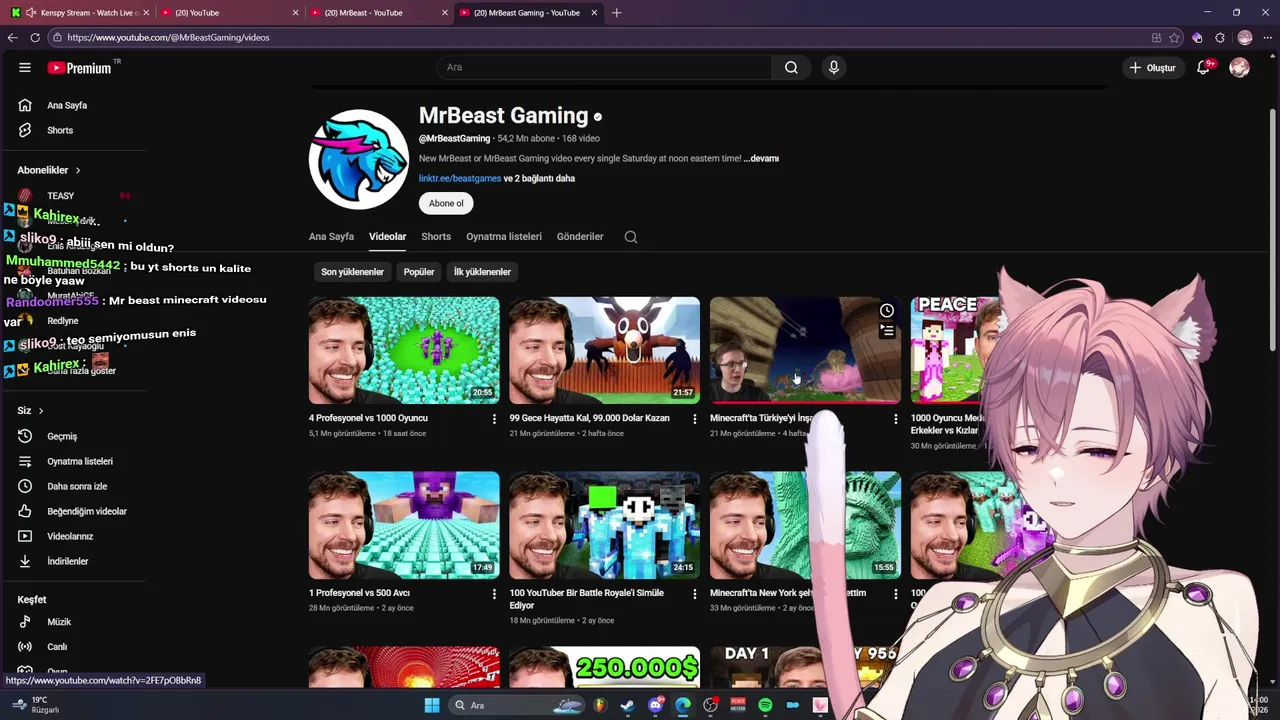This screenshot has height=720, width=1280.
Task: Open the channel's Oynatma listeleri tab
Action: coord(504,237)
